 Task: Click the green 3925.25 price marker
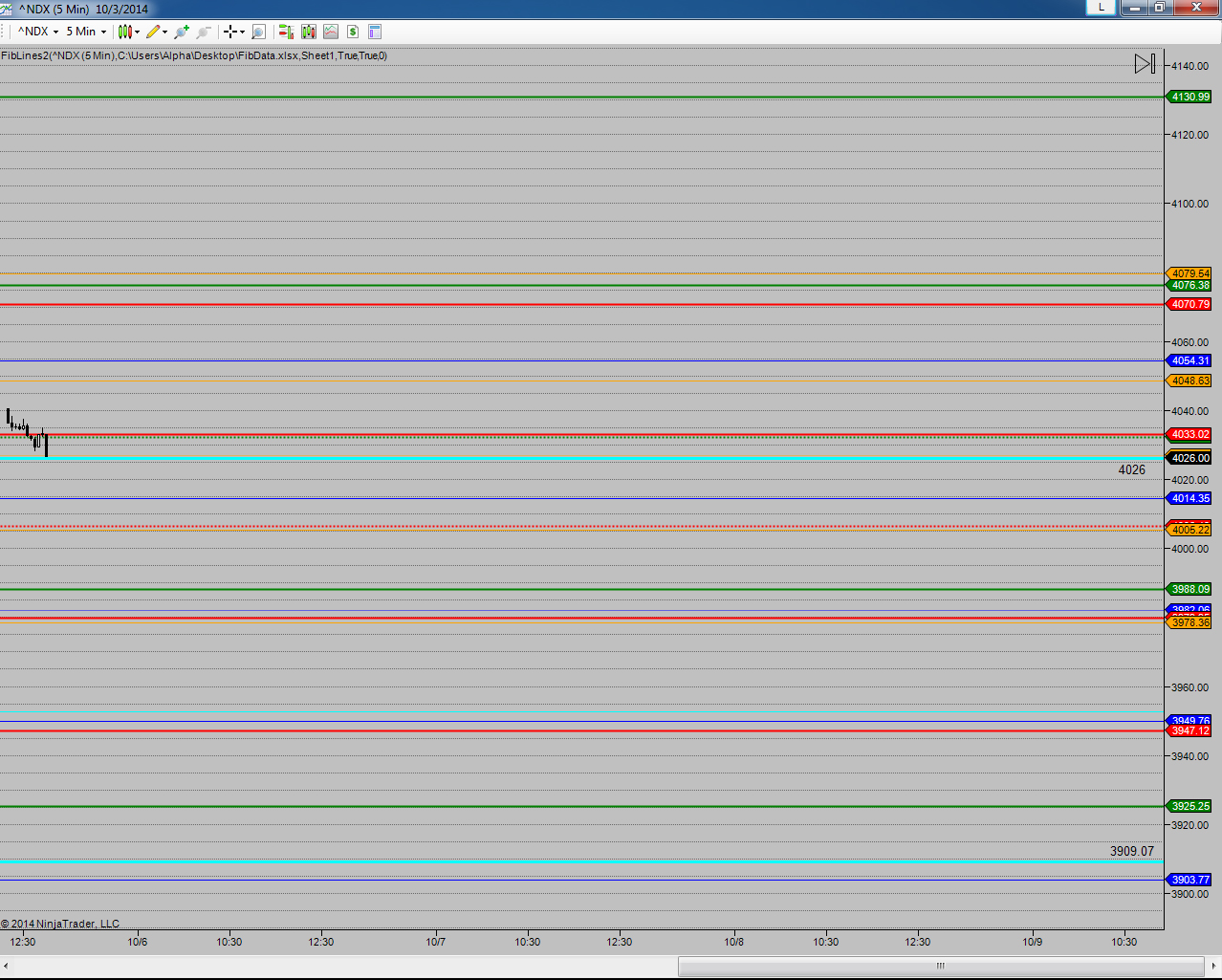click(x=1189, y=806)
